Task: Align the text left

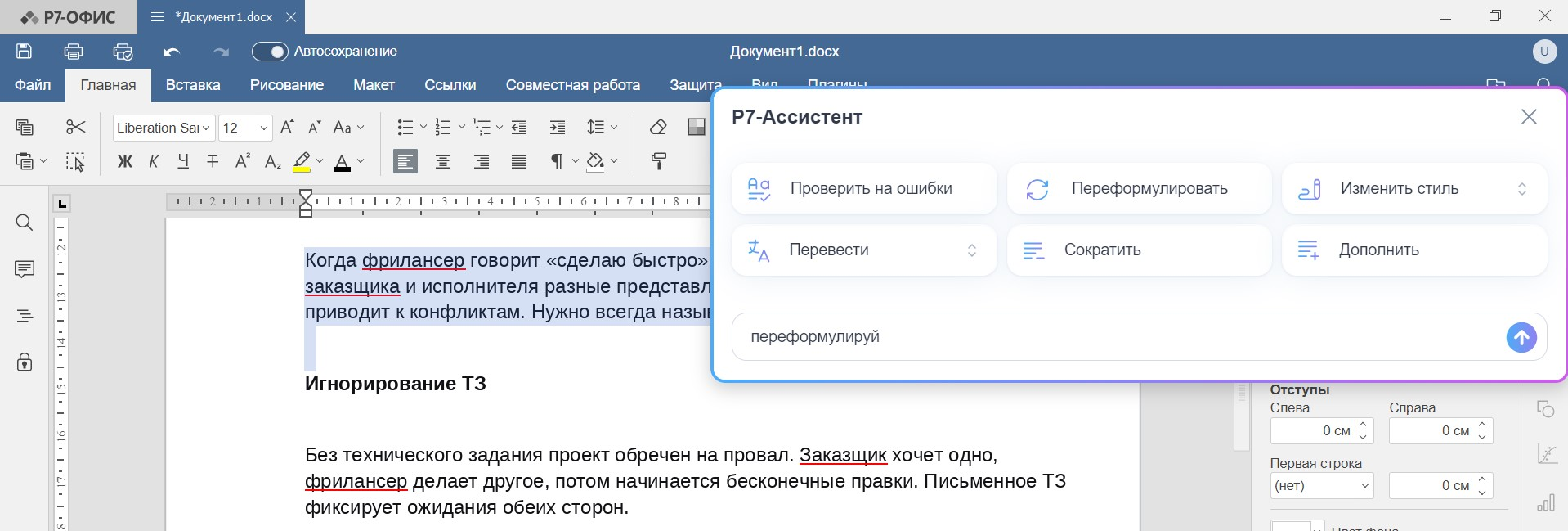Action: coord(405,161)
